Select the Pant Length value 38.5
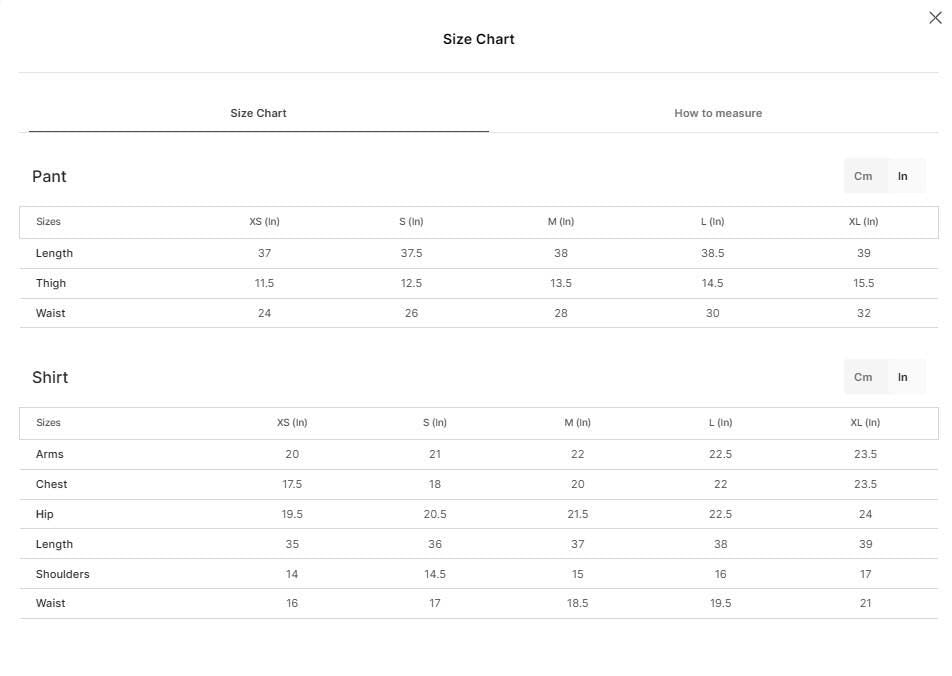This screenshot has height=676, width=952. tap(712, 253)
